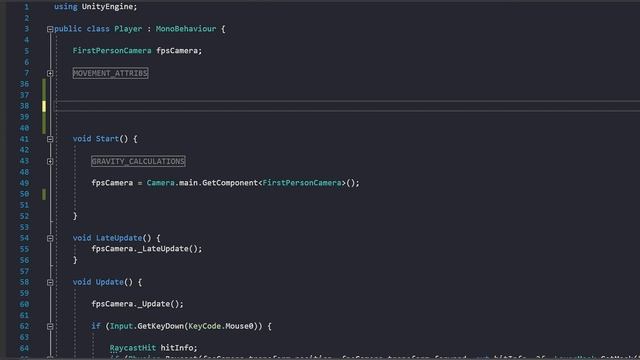Click 'LateUpdate' method name on line 54
Image resolution: width=640 pixels, height=360 pixels.
pyautogui.click(x=119, y=238)
